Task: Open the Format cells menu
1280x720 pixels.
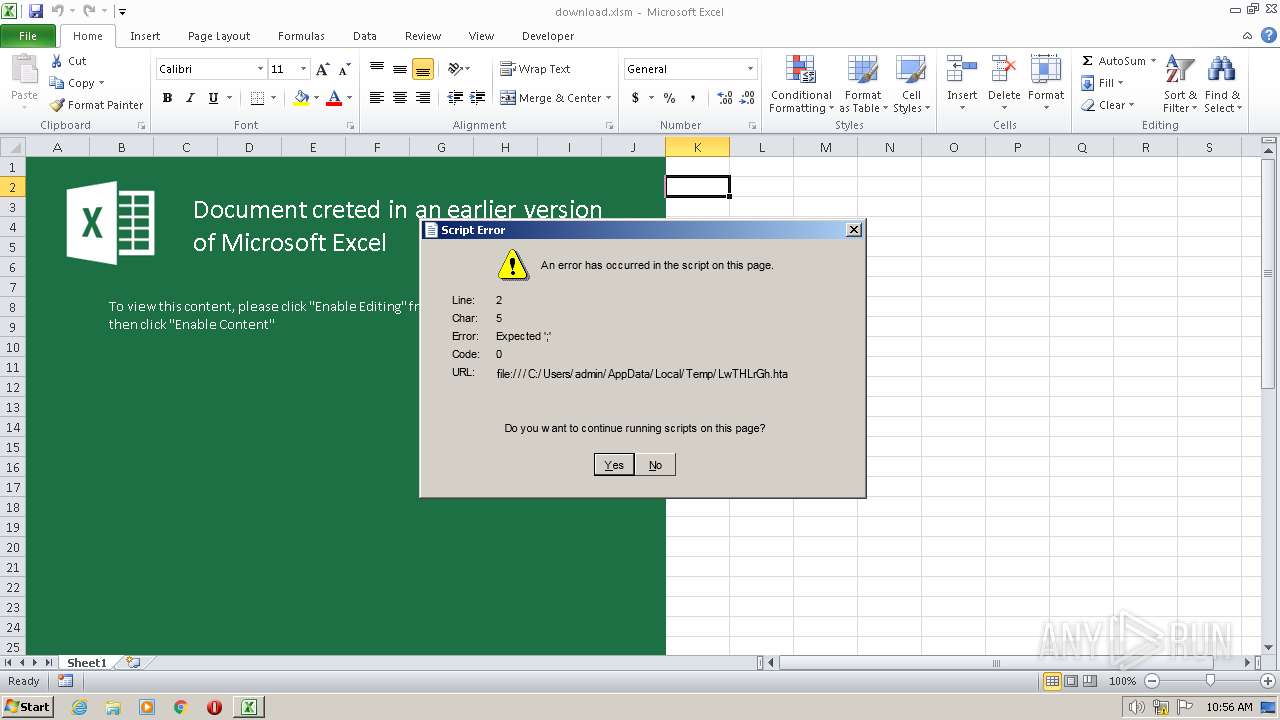Action: point(1046,84)
